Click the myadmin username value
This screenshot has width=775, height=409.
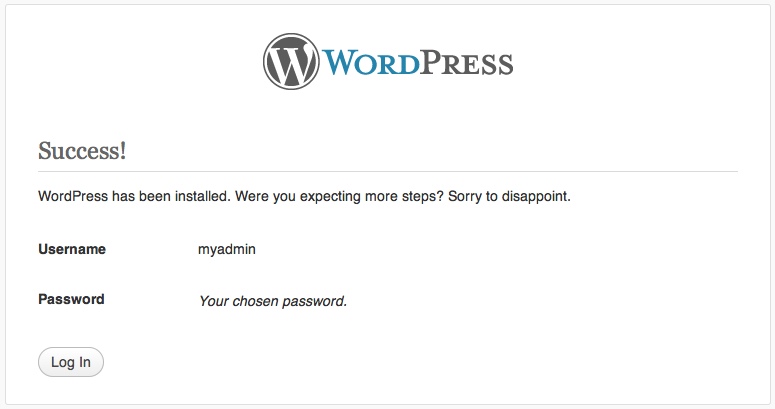(227, 249)
